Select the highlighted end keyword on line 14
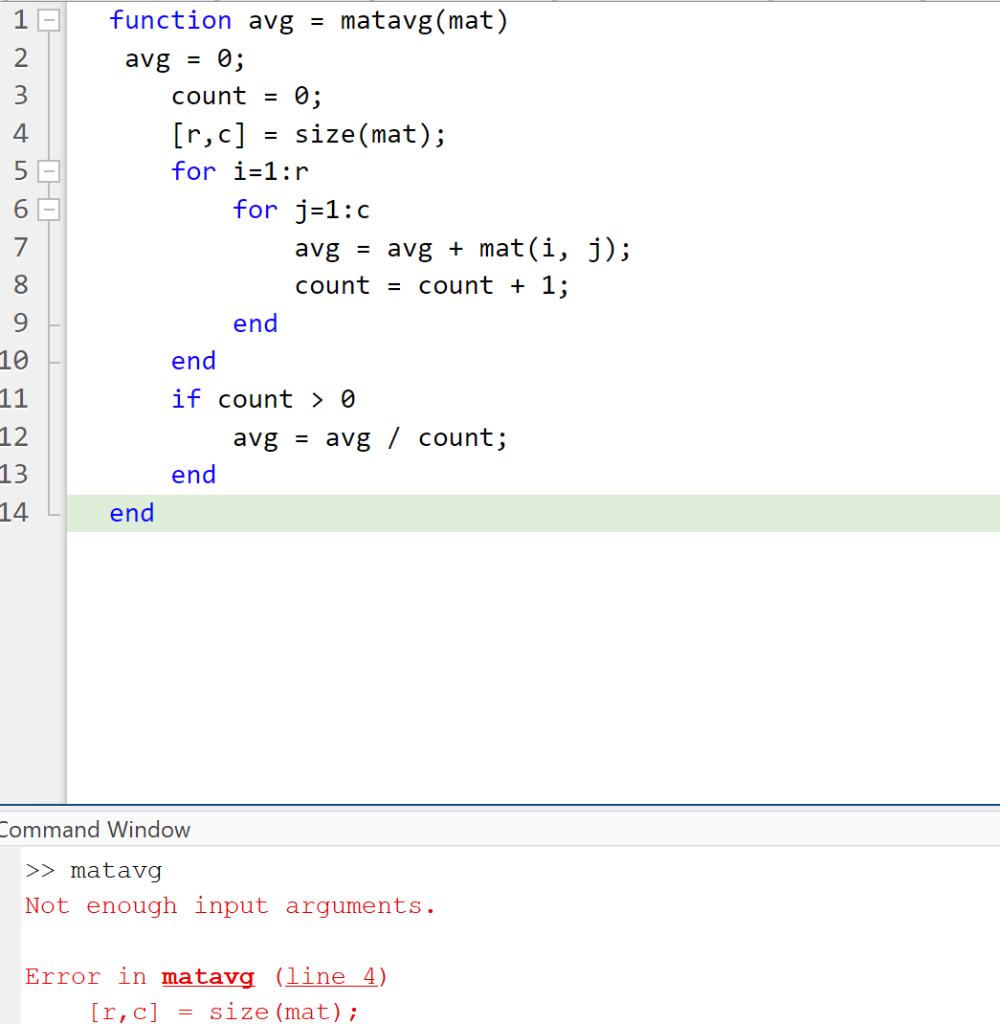The image size is (1000, 1024). [132, 512]
